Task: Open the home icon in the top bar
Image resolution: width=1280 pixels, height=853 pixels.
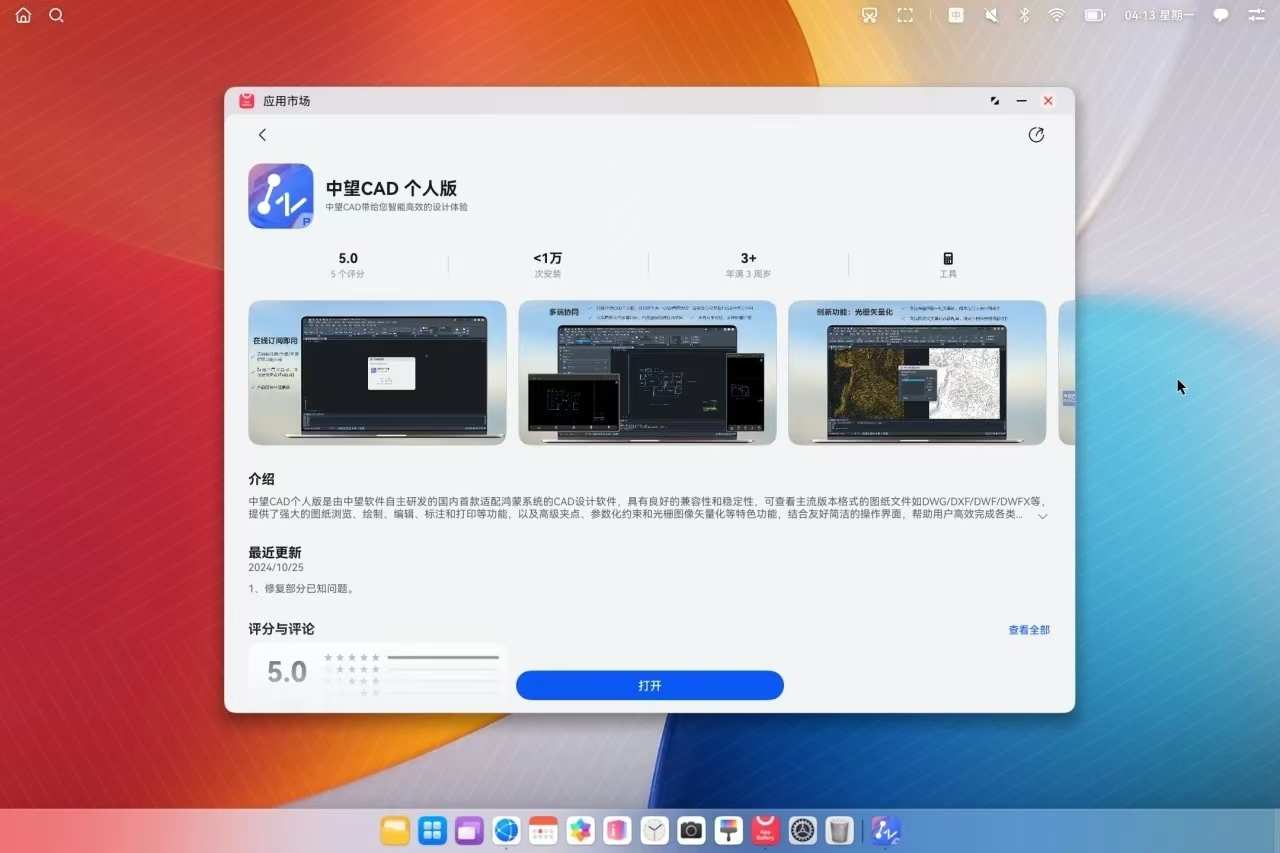Action: [x=23, y=15]
